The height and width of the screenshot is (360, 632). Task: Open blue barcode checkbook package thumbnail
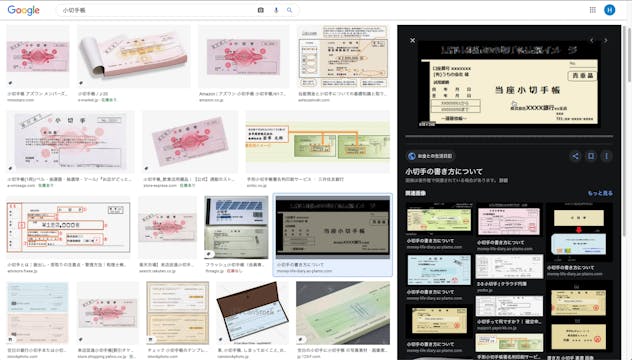(x=236, y=228)
